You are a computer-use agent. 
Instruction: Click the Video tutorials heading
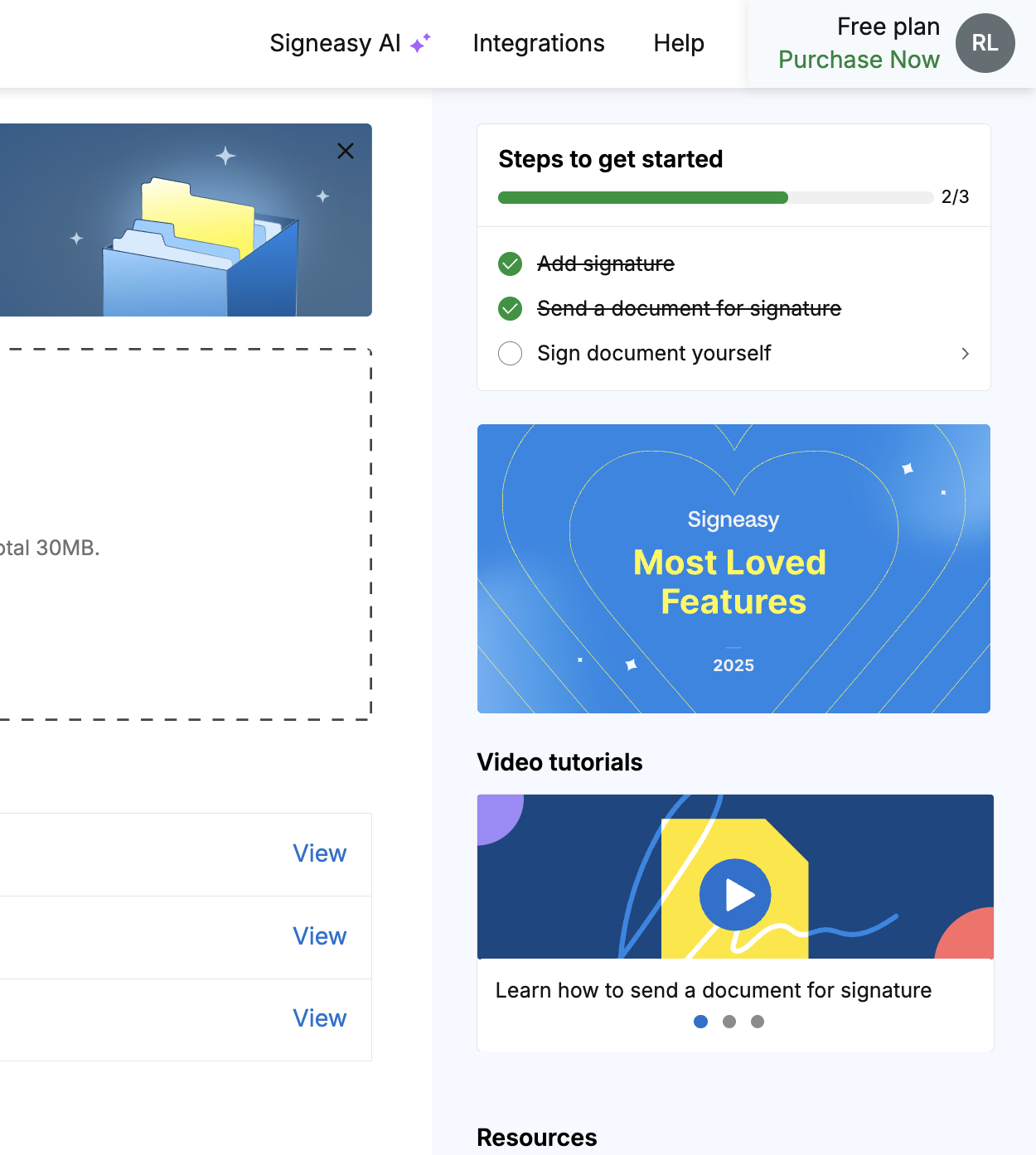[x=560, y=762]
